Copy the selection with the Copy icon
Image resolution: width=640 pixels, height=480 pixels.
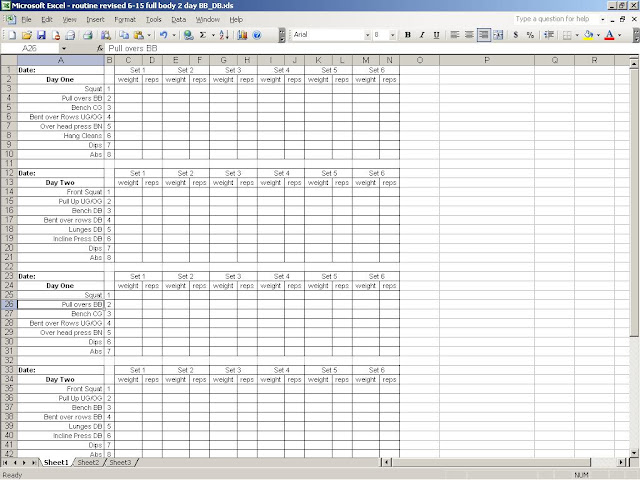tap(124, 35)
